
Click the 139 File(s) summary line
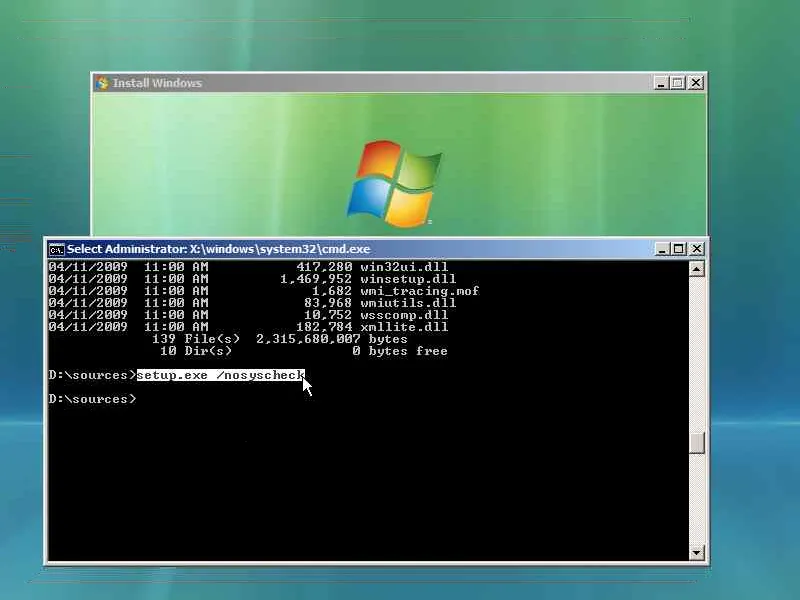pyautogui.click(x=280, y=339)
